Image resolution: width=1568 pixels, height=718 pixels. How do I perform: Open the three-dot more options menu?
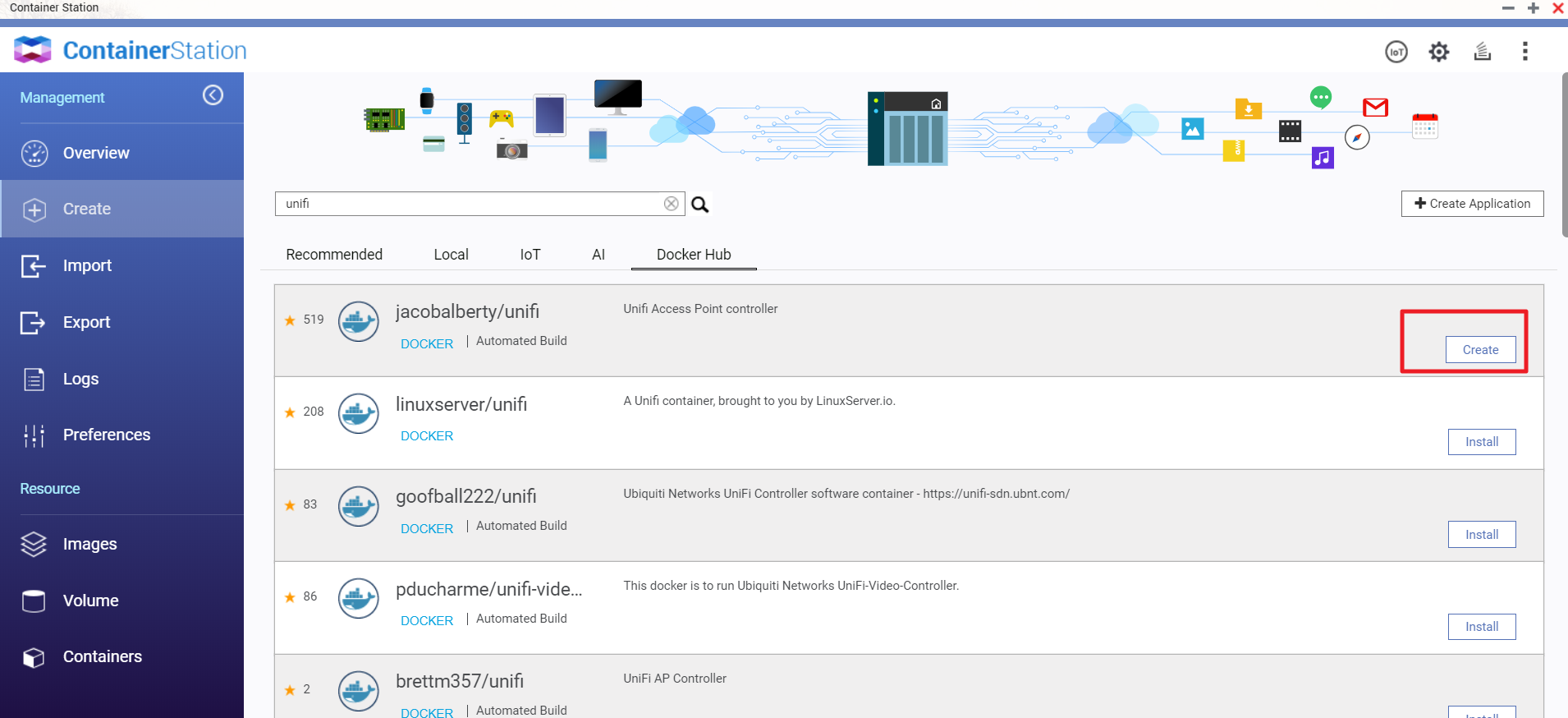click(1524, 52)
